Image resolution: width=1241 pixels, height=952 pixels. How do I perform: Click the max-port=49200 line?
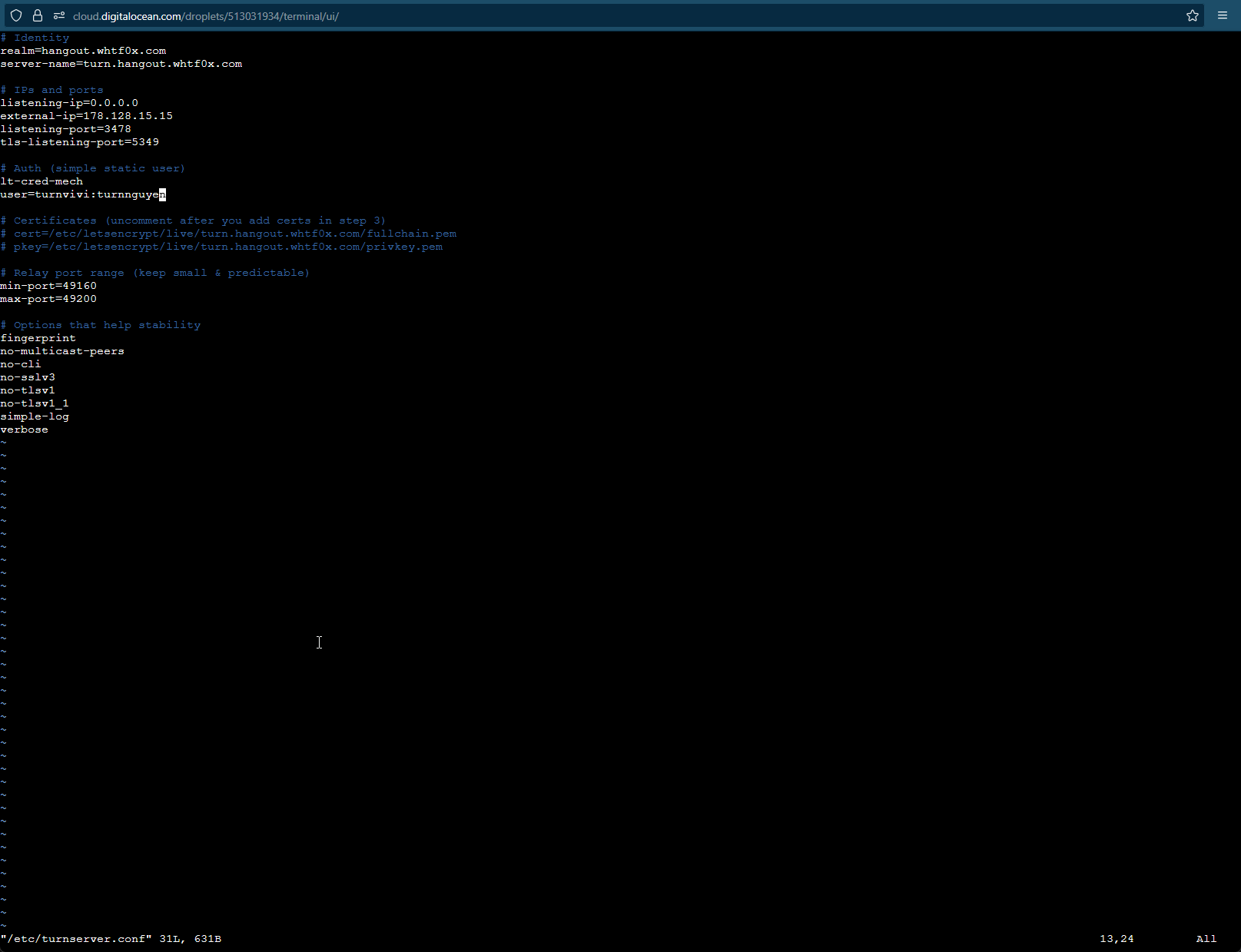(48, 299)
